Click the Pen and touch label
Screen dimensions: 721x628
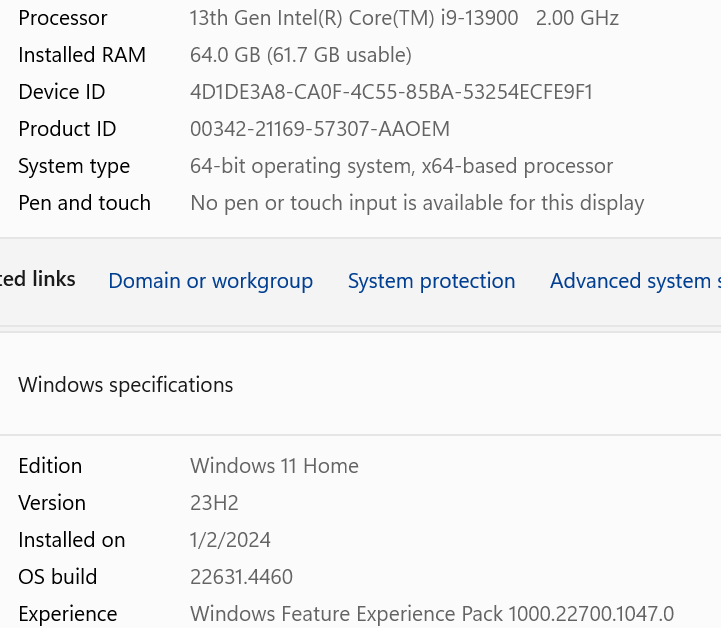pyautogui.click(x=85, y=203)
